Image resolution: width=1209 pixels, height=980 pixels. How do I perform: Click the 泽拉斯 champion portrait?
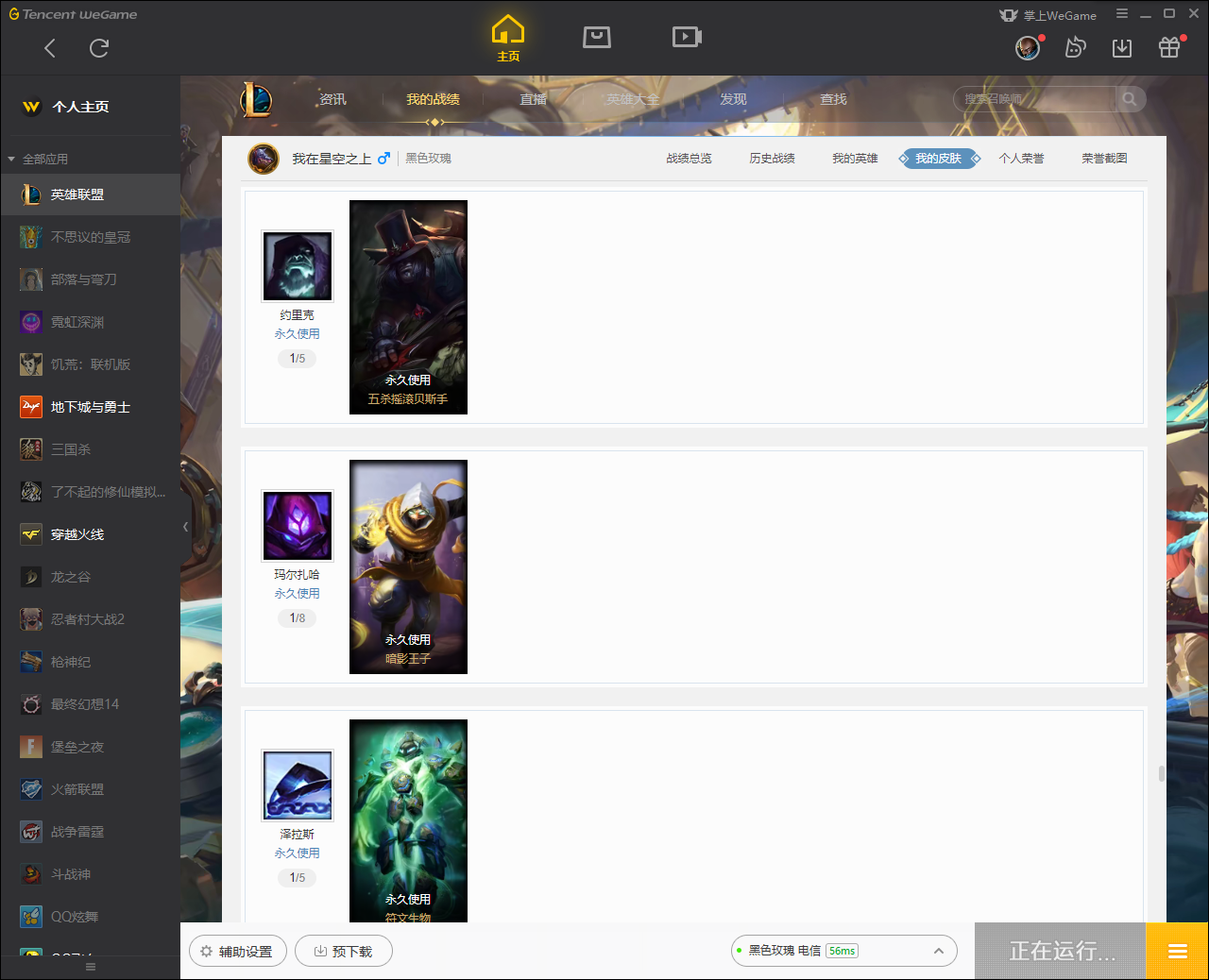tap(298, 786)
